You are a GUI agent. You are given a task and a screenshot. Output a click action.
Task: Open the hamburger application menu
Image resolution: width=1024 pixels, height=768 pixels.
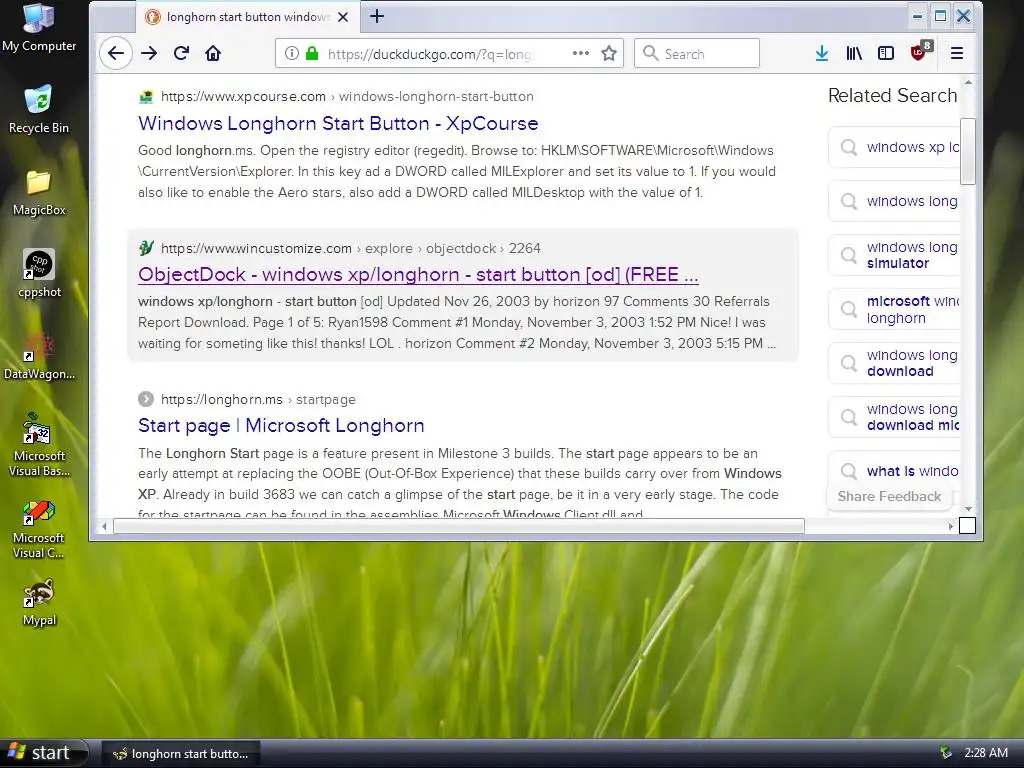(x=957, y=54)
